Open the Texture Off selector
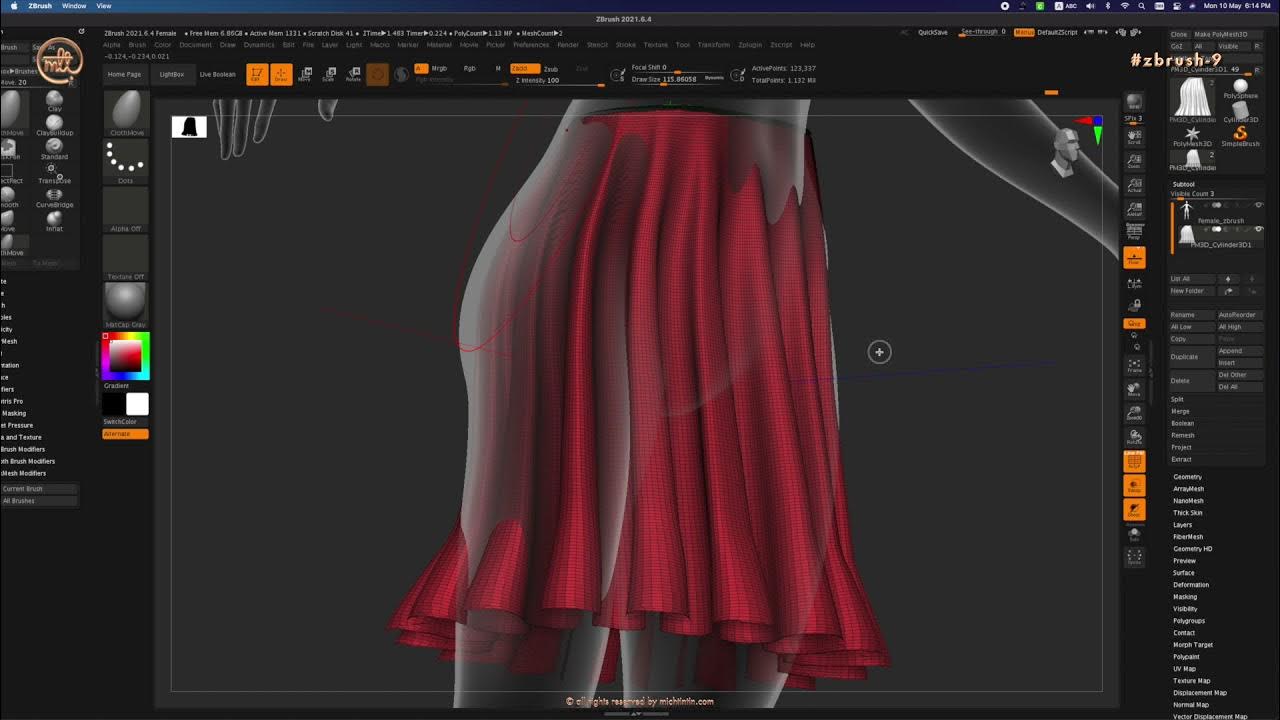Viewport: 1280px width, 720px height. [x=126, y=257]
